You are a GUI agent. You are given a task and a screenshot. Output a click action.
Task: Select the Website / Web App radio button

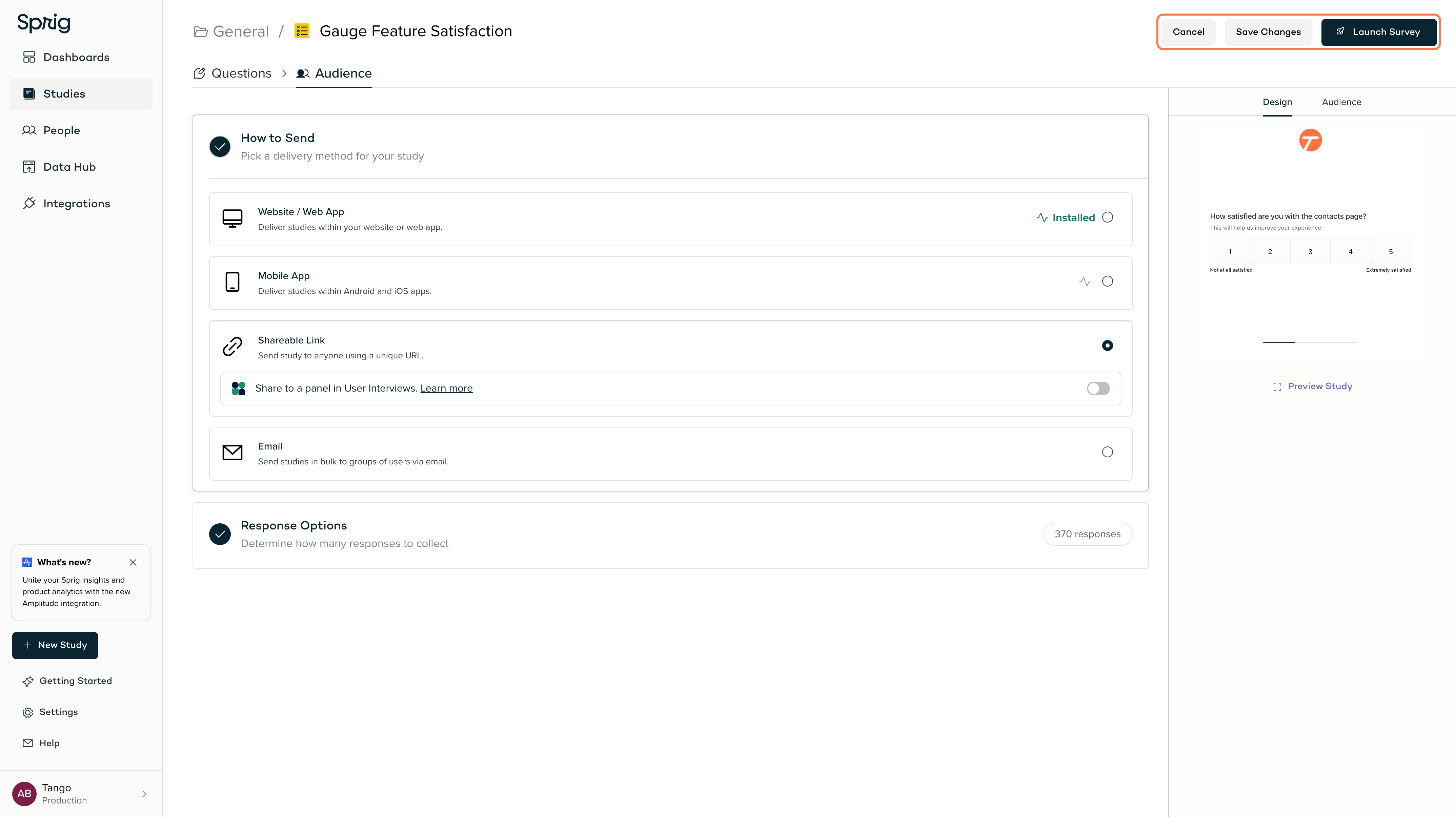tap(1107, 217)
